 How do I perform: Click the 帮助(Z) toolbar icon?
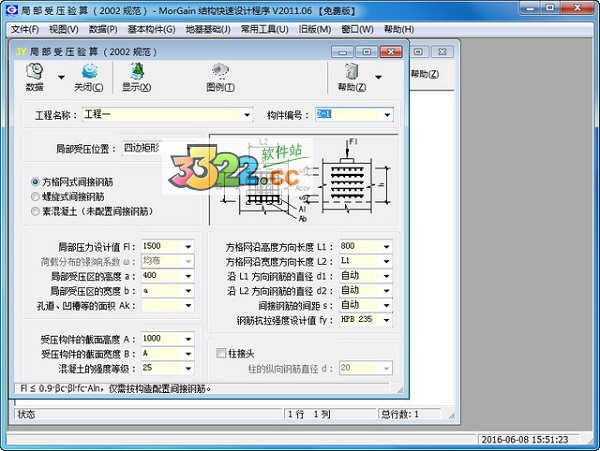(x=352, y=77)
